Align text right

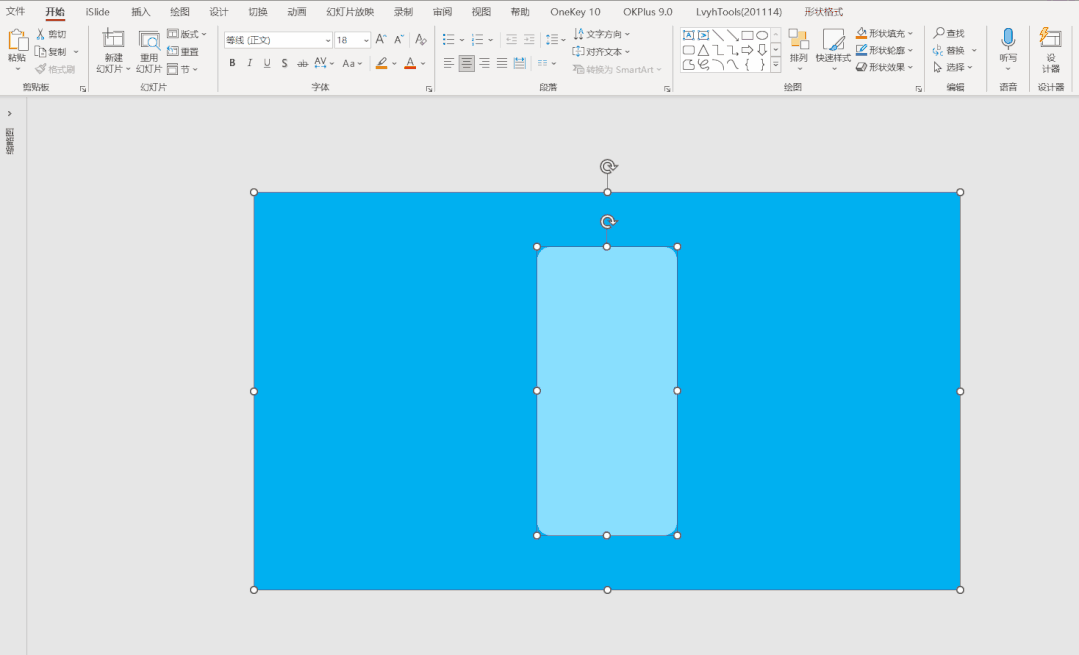coord(484,63)
